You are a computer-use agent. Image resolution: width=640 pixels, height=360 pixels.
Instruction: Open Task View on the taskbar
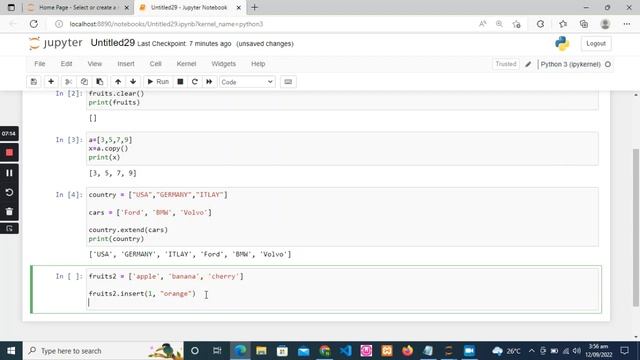tap(217, 351)
